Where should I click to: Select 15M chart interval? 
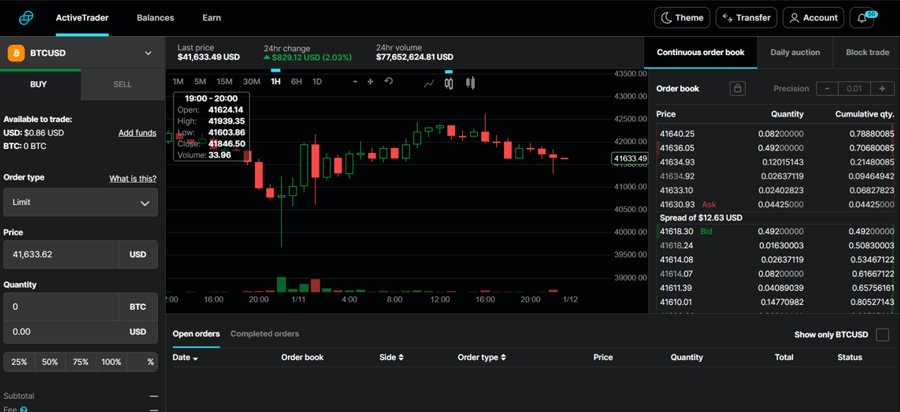tap(225, 81)
